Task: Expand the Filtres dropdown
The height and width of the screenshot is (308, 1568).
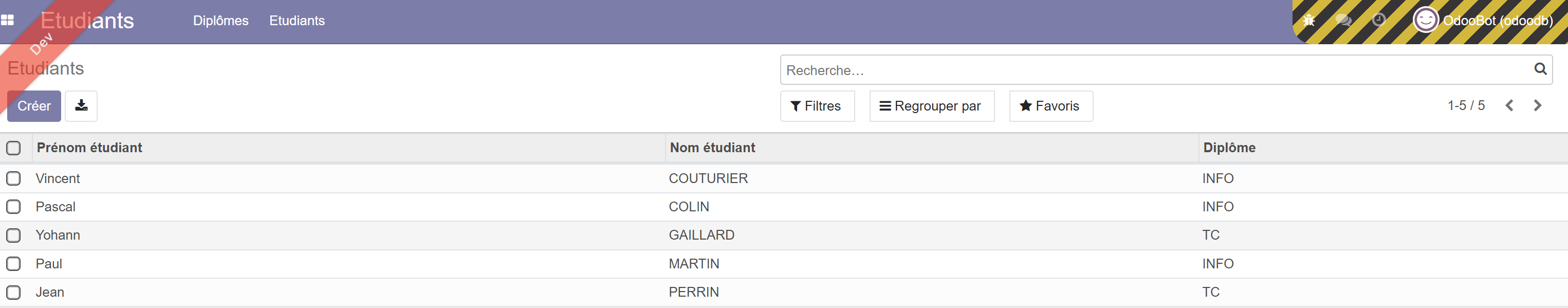Action: 817,106
